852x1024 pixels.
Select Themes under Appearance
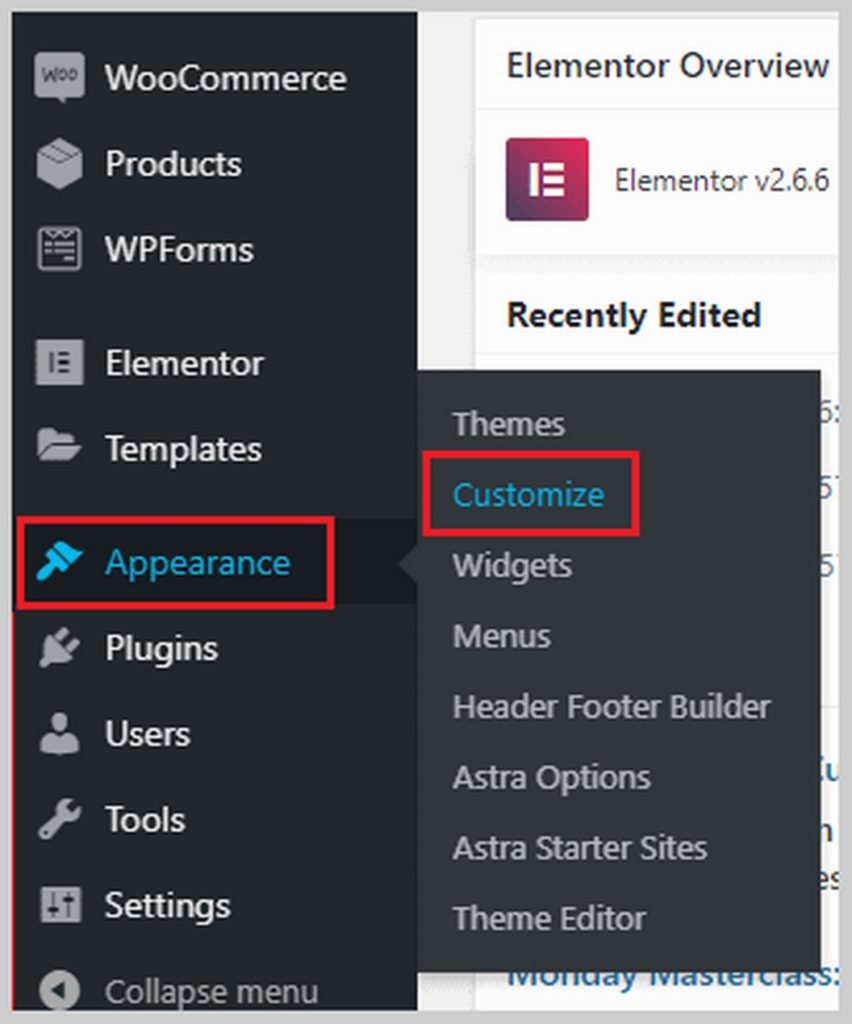tap(509, 424)
